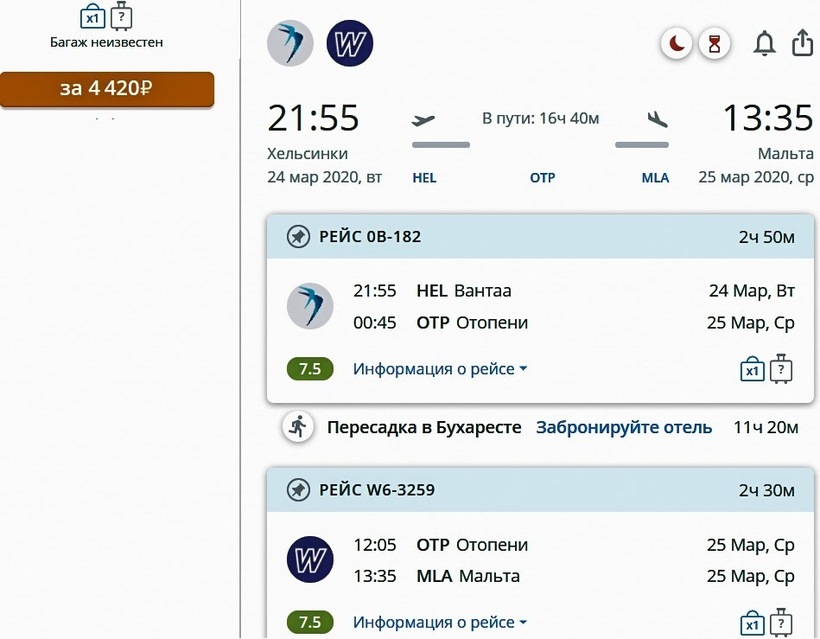Click the 2ч 50м duration of flight 0B-182
The image size is (820, 639).
click(767, 237)
